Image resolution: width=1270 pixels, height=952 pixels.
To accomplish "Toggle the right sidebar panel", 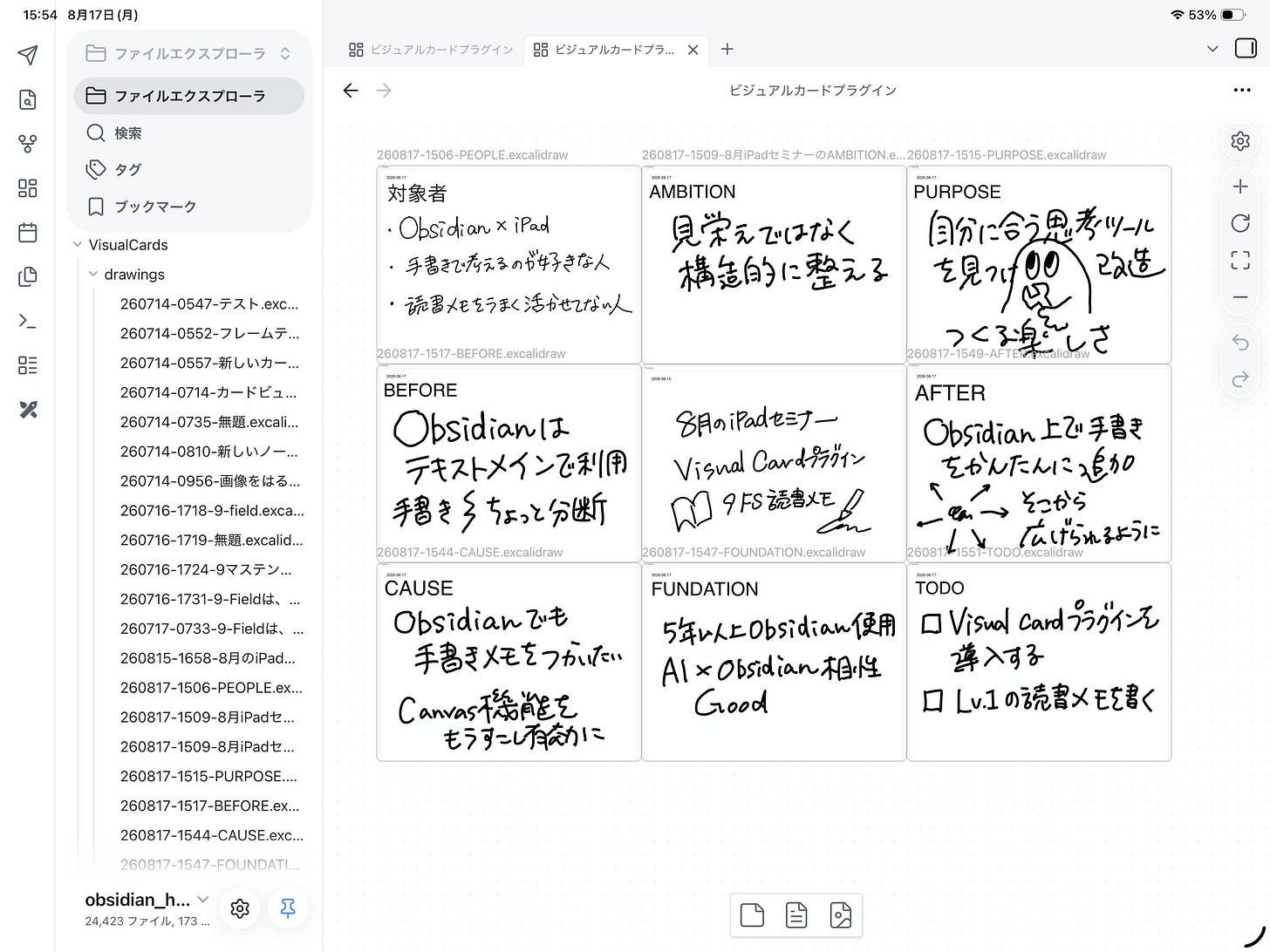I will coord(1246,49).
